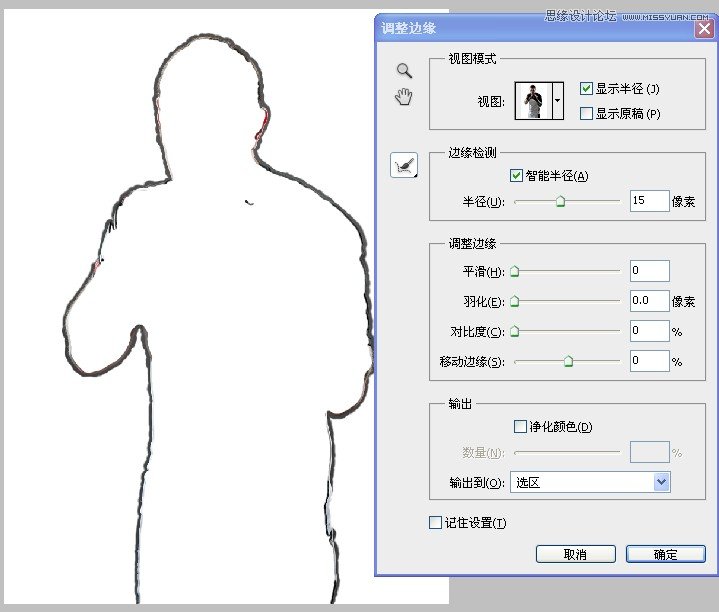Click the 移动边缘(S) slider handle

(568, 361)
